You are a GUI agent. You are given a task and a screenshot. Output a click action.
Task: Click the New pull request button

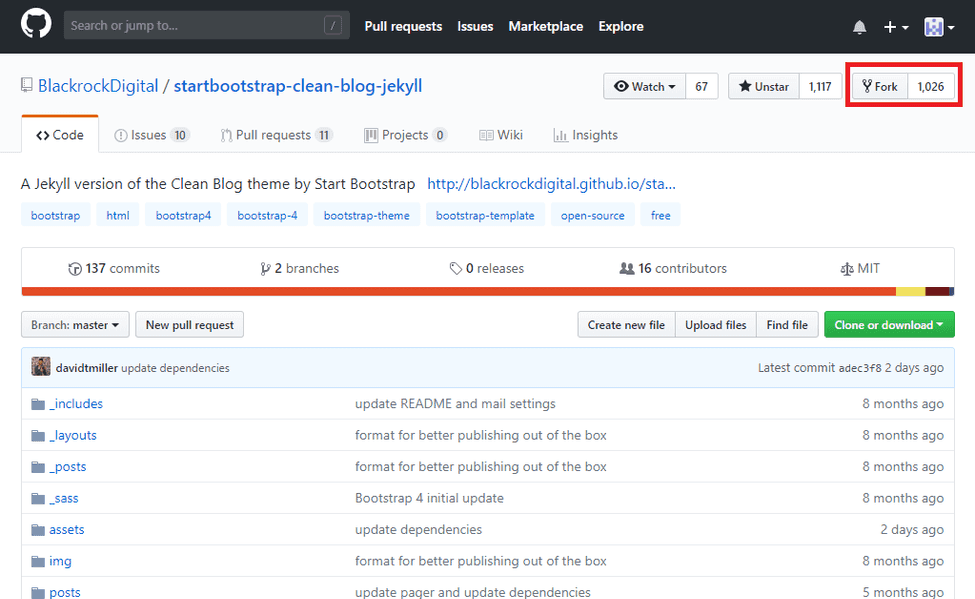coord(190,325)
